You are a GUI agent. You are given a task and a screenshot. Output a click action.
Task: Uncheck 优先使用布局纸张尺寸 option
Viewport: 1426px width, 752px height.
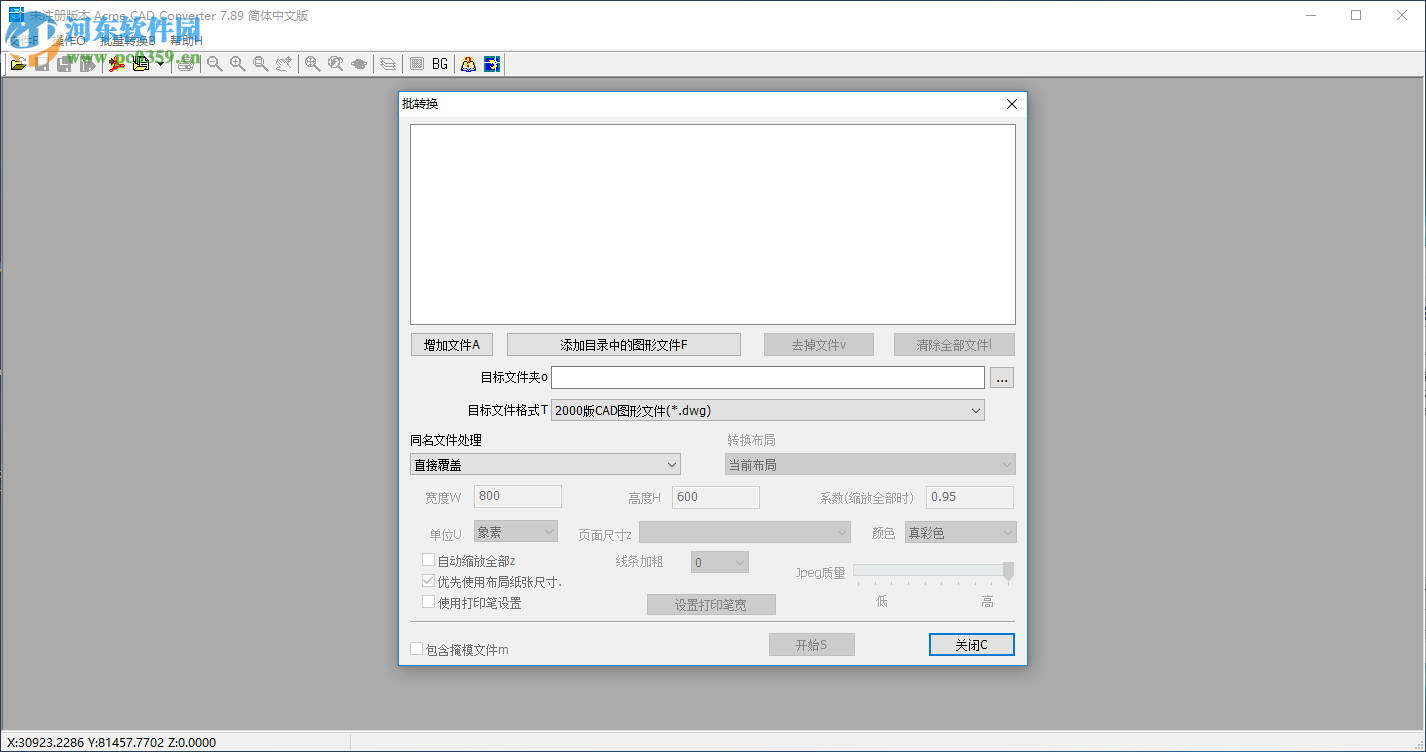click(x=428, y=581)
